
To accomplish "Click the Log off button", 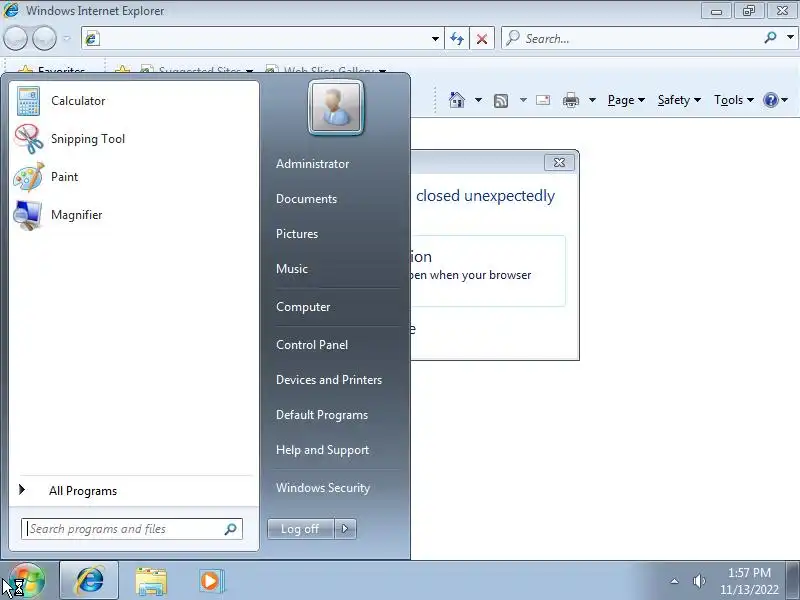I will [300, 529].
